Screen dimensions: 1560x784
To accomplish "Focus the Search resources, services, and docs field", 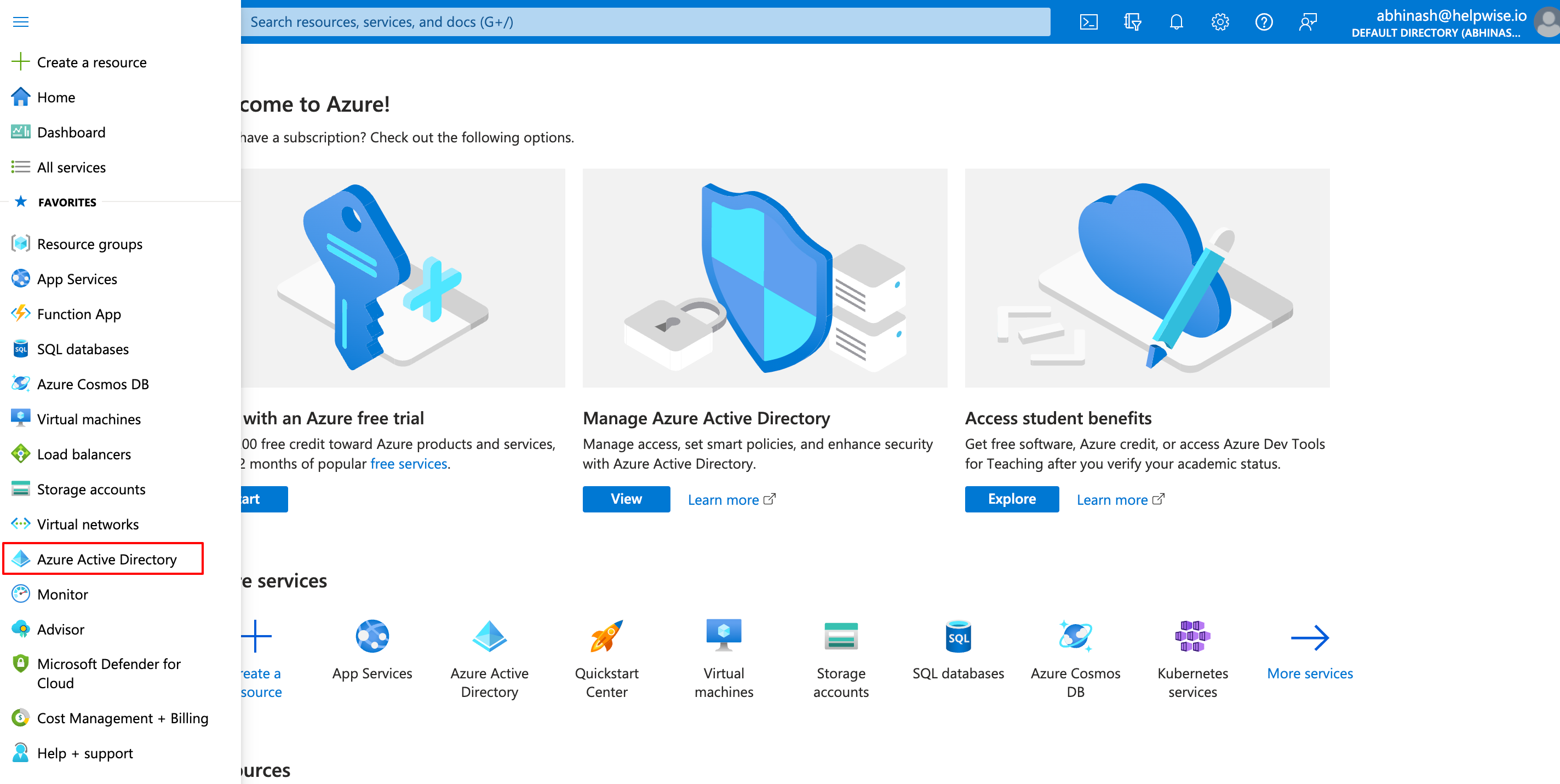I will (x=646, y=22).
